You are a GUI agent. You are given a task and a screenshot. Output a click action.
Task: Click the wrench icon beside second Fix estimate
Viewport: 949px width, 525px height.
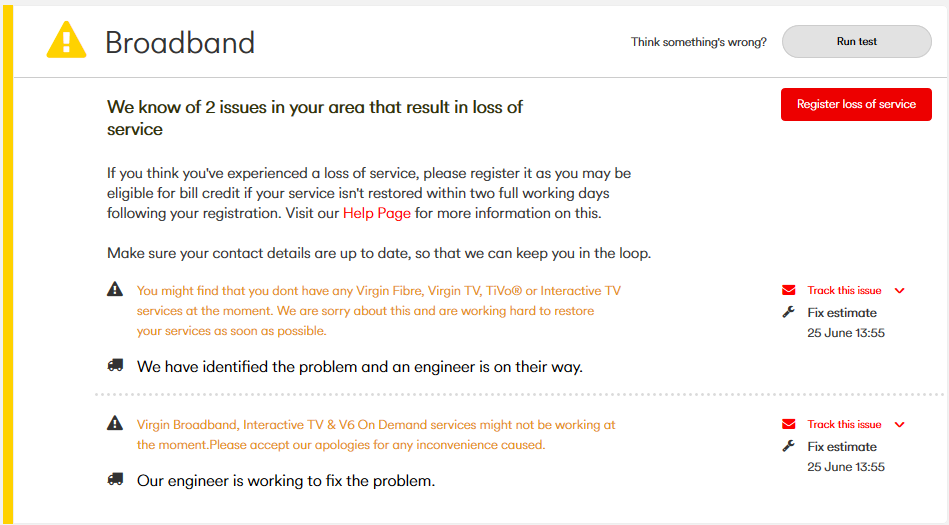pyautogui.click(x=789, y=446)
